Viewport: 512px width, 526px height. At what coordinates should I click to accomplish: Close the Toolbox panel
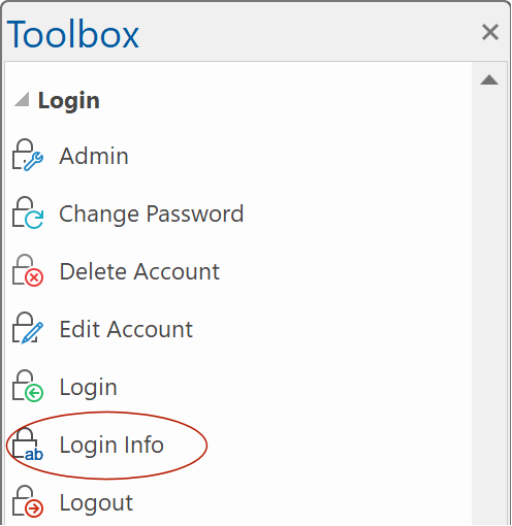[490, 32]
